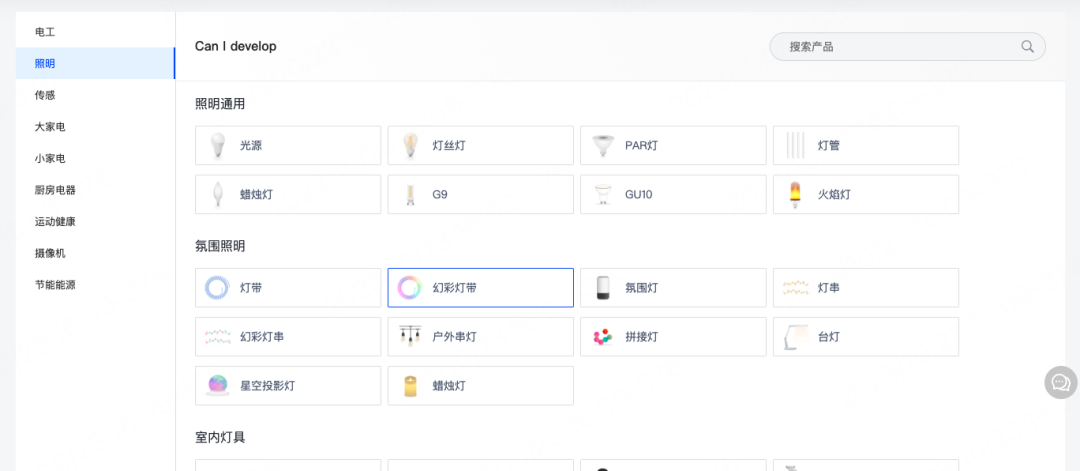The image size is (1080, 471).
Task: Click the "Can I develop" title
Action: (236, 46)
